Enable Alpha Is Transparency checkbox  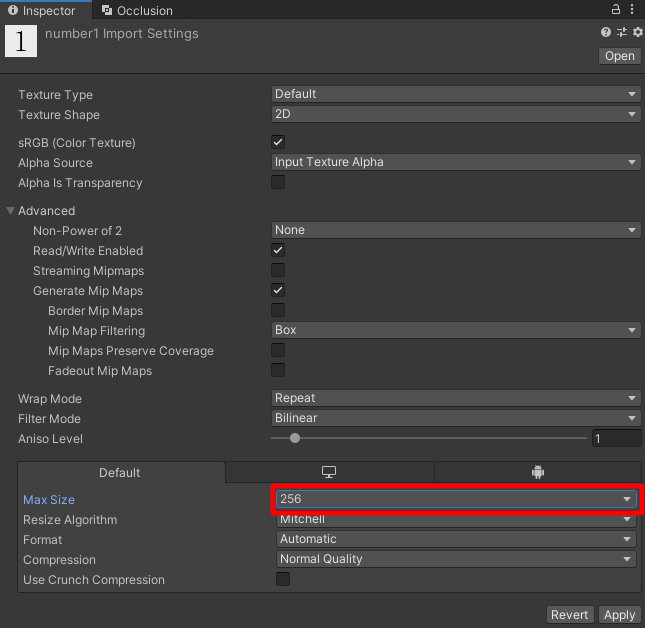(278, 183)
